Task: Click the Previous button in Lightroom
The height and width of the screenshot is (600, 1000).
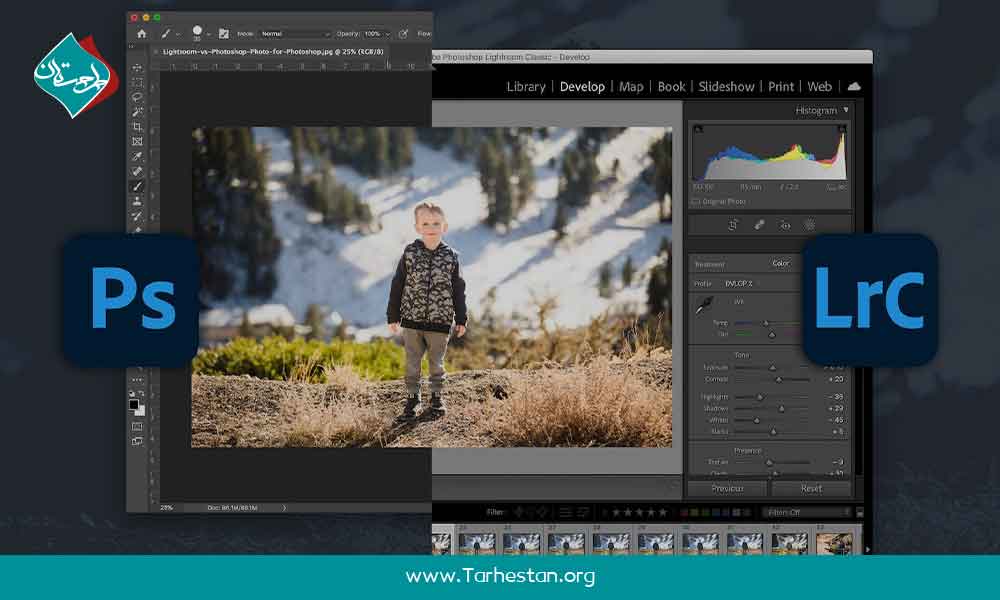Action: [727, 488]
